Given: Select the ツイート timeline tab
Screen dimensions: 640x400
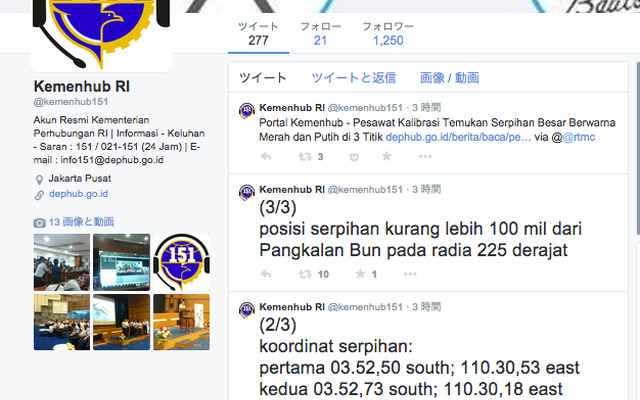Looking at the screenshot, I should 263,78.
